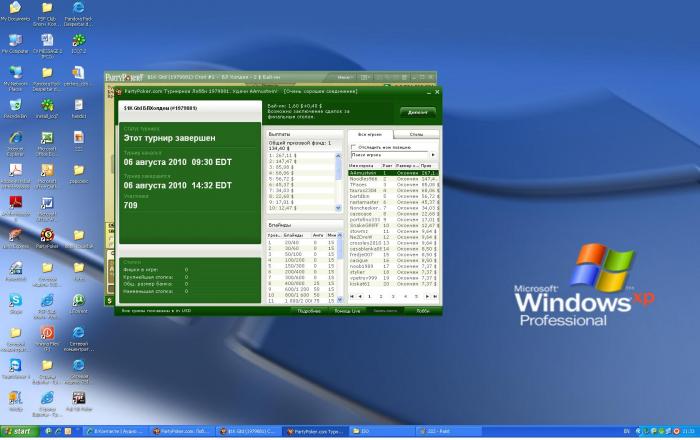This screenshot has width=700, height=440.
Task: Select payout row '1: 267,11 $'
Action: coord(300,155)
